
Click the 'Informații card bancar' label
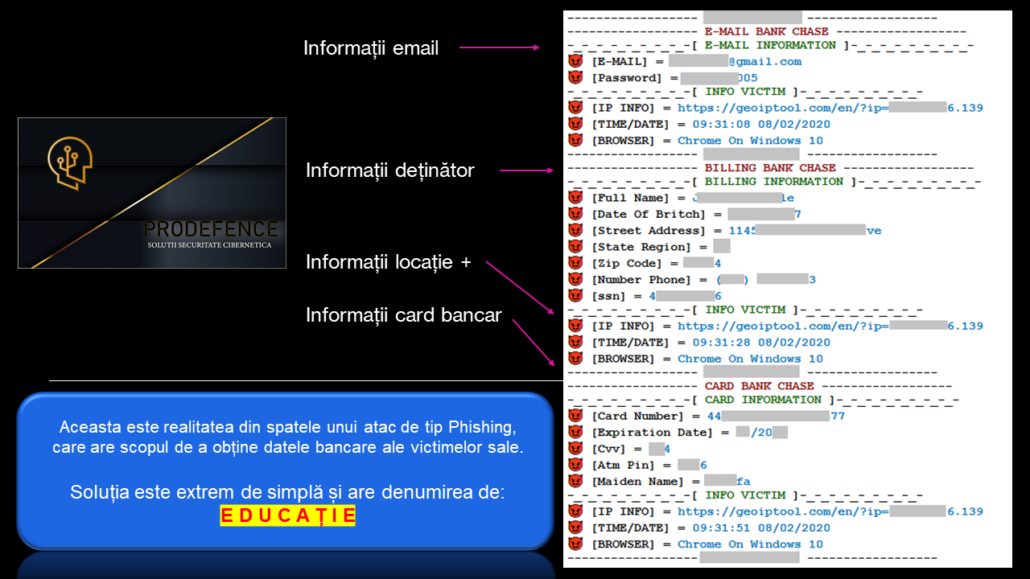coord(403,315)
